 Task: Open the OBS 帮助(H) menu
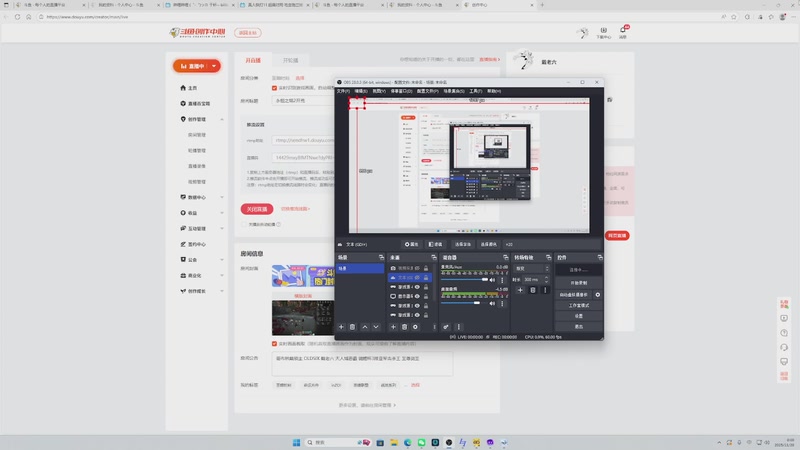[x=494, y=91]
